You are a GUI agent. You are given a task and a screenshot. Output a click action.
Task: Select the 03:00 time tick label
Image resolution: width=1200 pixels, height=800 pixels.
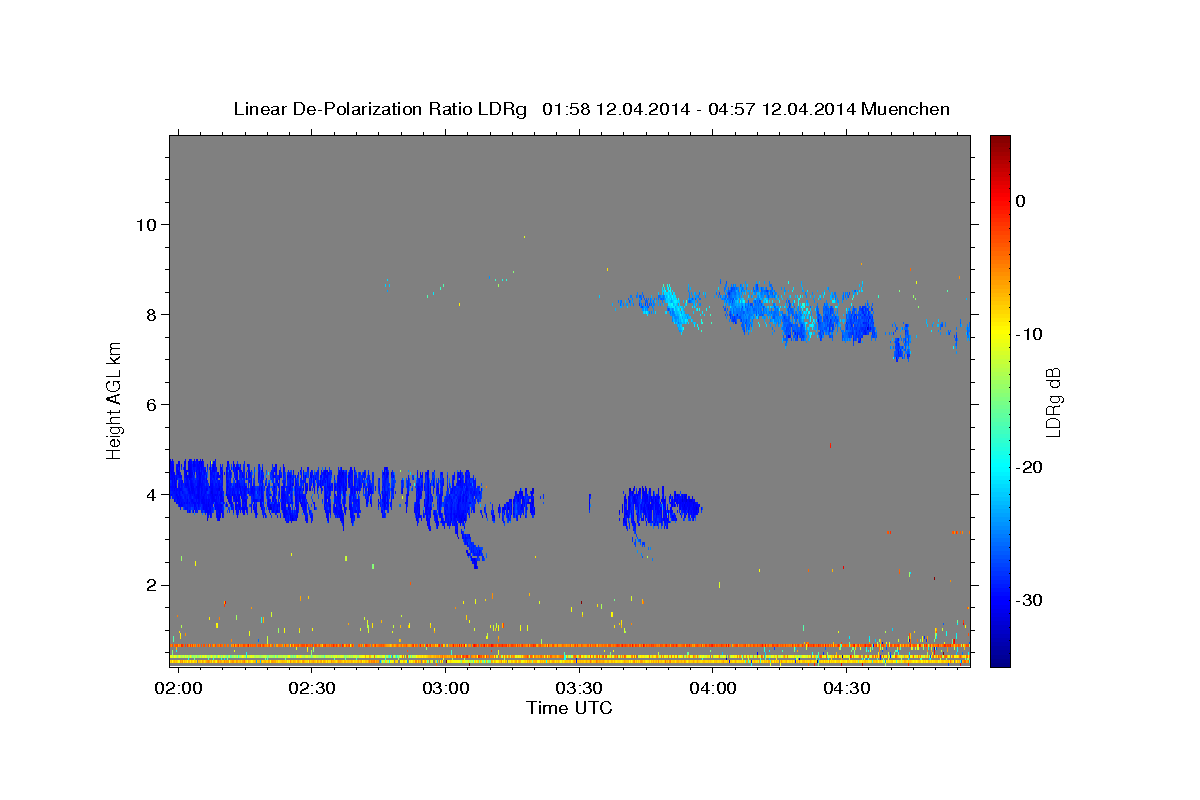(x=446, y=689)
